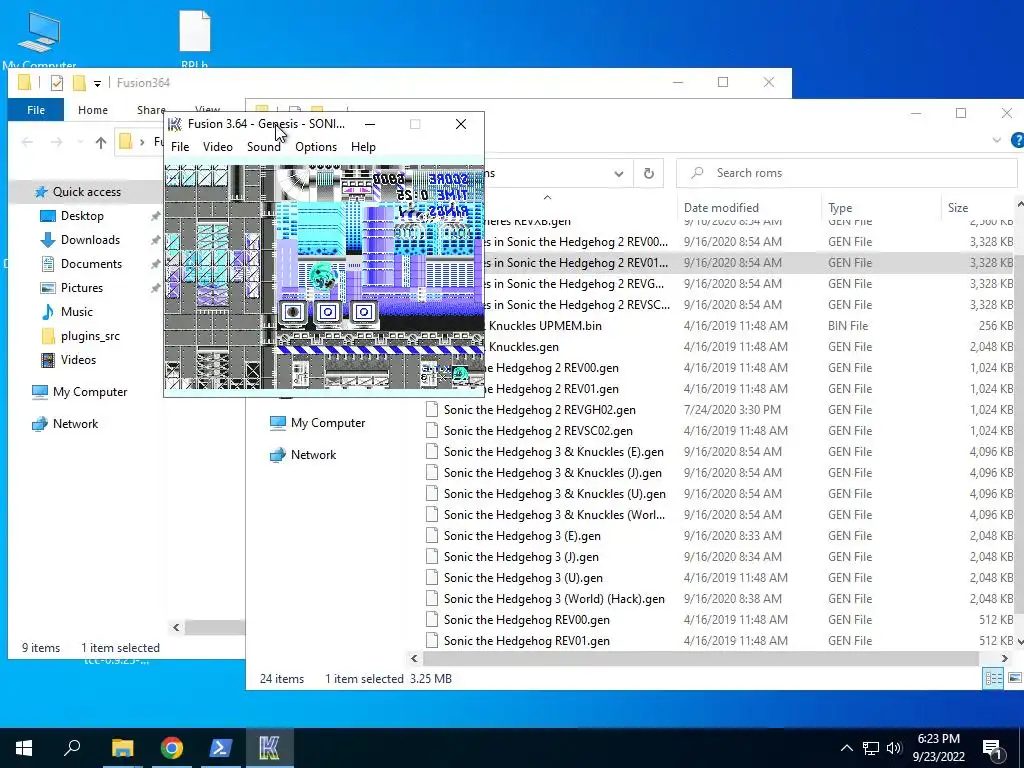This screenshot has width=1024, height=768.
Task: Expand the ribbon chevron in roms window
Action: pos(997,140)
